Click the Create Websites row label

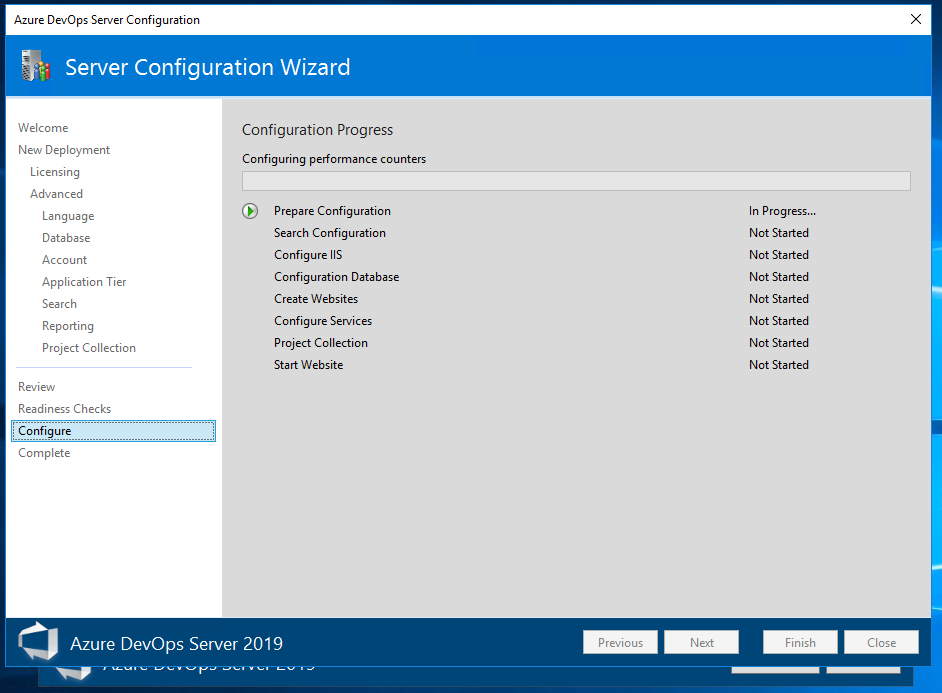pos(316,299)
